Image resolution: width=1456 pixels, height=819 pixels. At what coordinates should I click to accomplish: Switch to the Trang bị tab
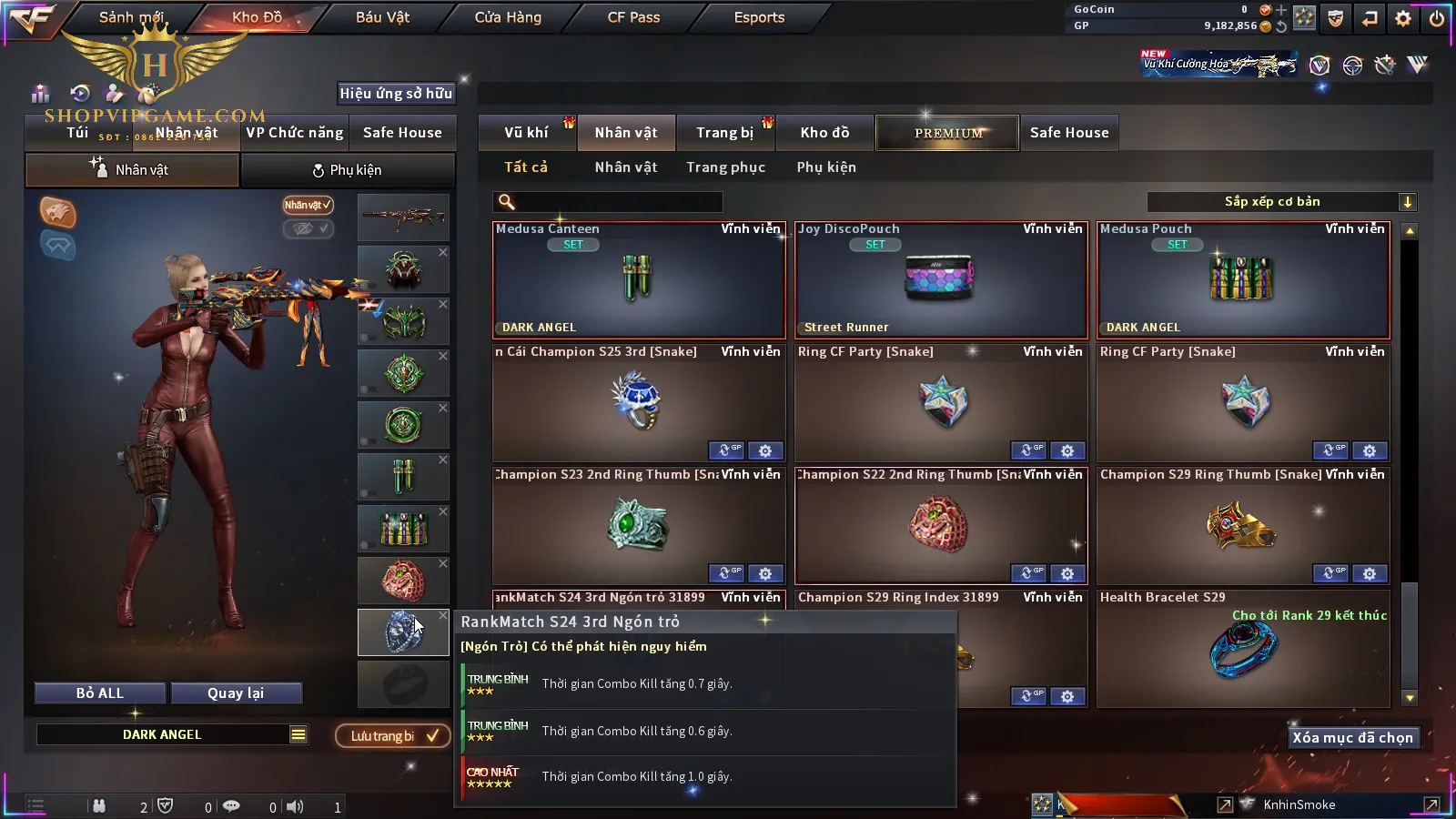(x=724, y=133)
